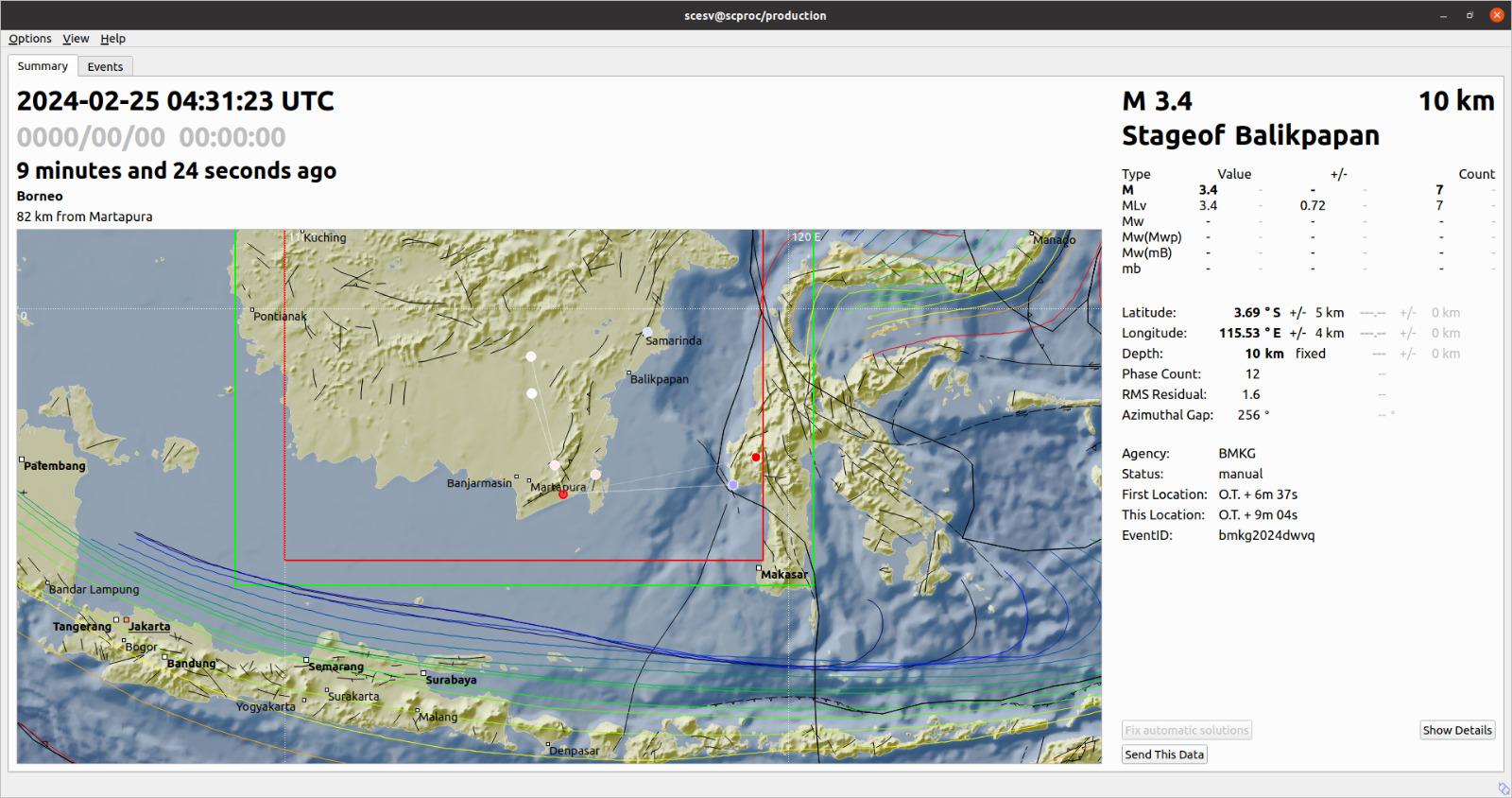Select the Balikpapan city square marker

click(630, 373)
